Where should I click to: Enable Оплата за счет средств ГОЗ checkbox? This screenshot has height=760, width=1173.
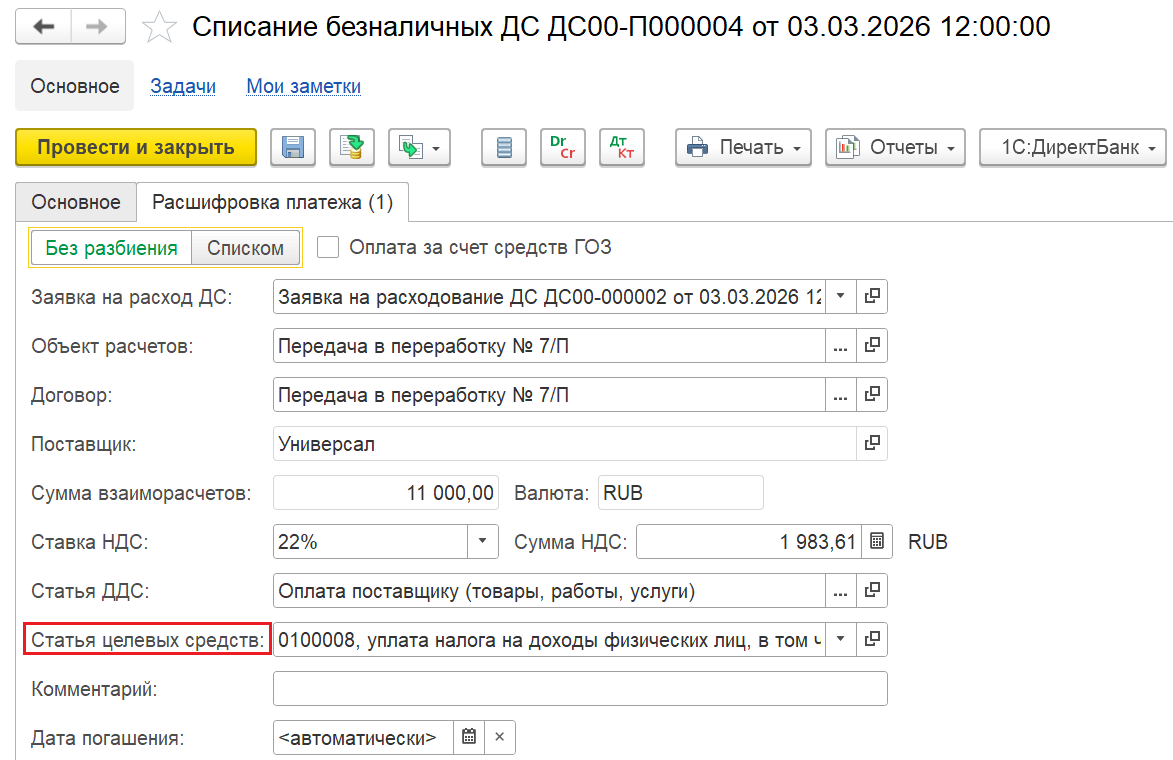coord(328,248)
